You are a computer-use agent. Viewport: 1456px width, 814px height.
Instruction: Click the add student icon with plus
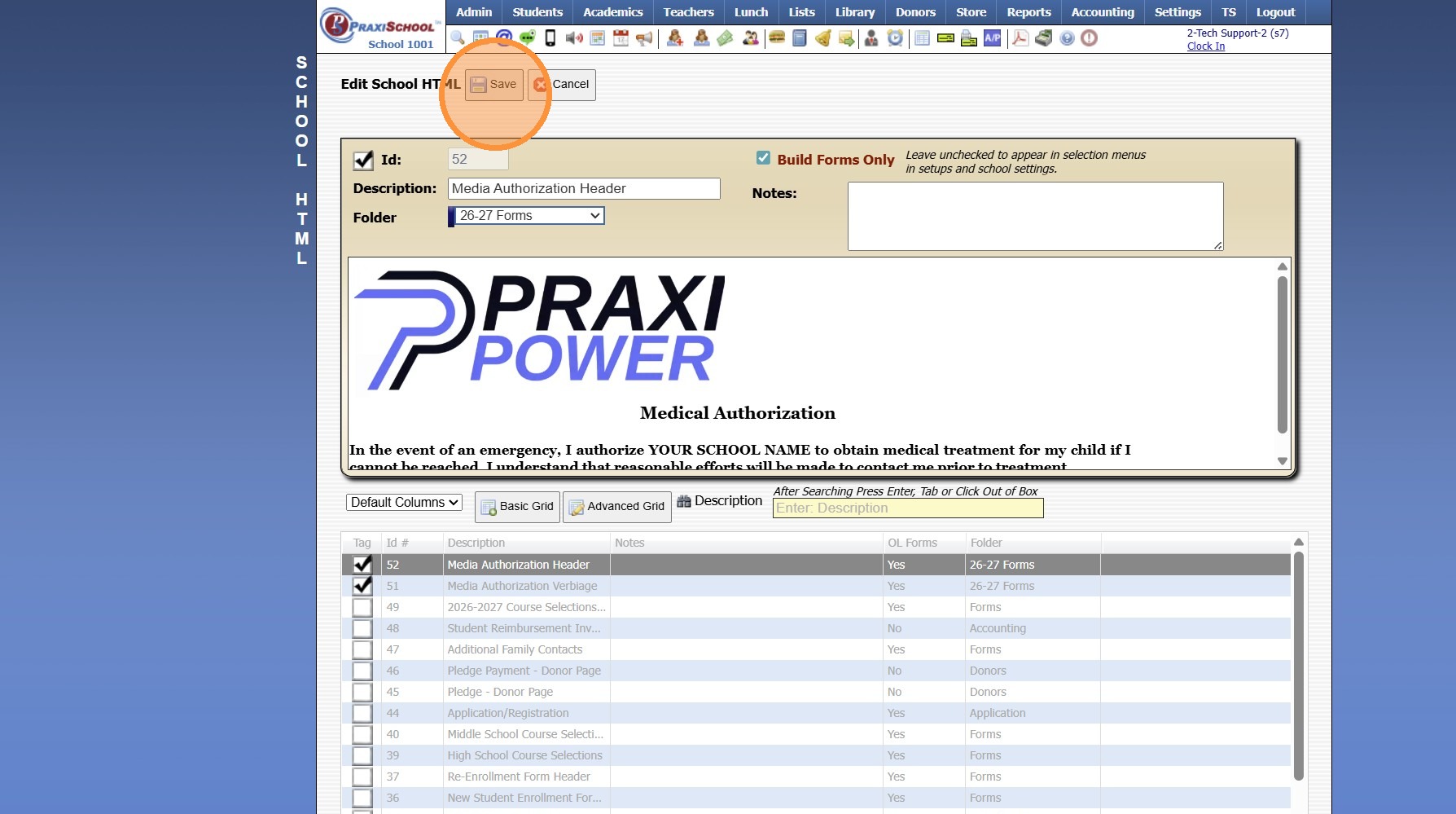[675, 38]
